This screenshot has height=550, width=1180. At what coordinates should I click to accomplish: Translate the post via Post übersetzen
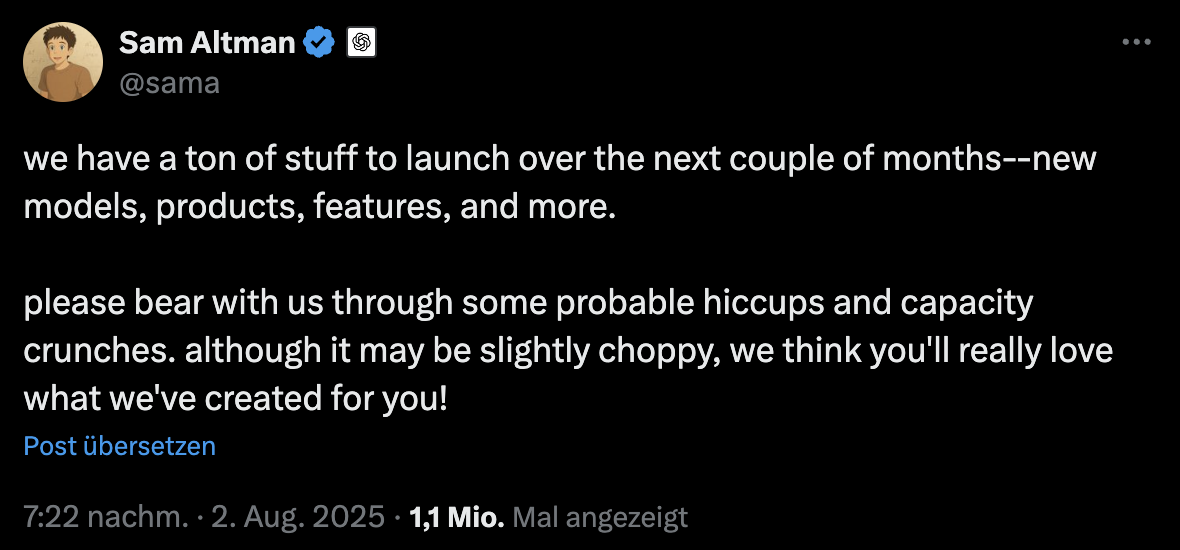(x=120, y=446)
